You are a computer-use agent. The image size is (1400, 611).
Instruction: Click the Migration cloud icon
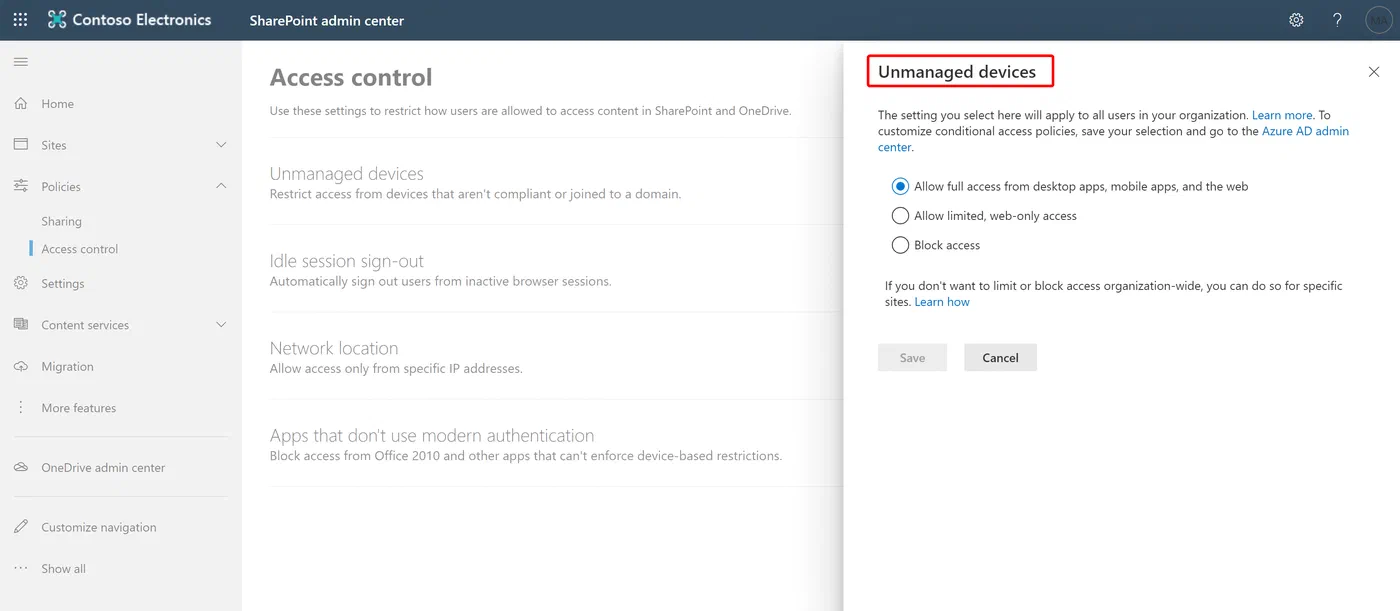pyautogui.click(x=21, y=367)
